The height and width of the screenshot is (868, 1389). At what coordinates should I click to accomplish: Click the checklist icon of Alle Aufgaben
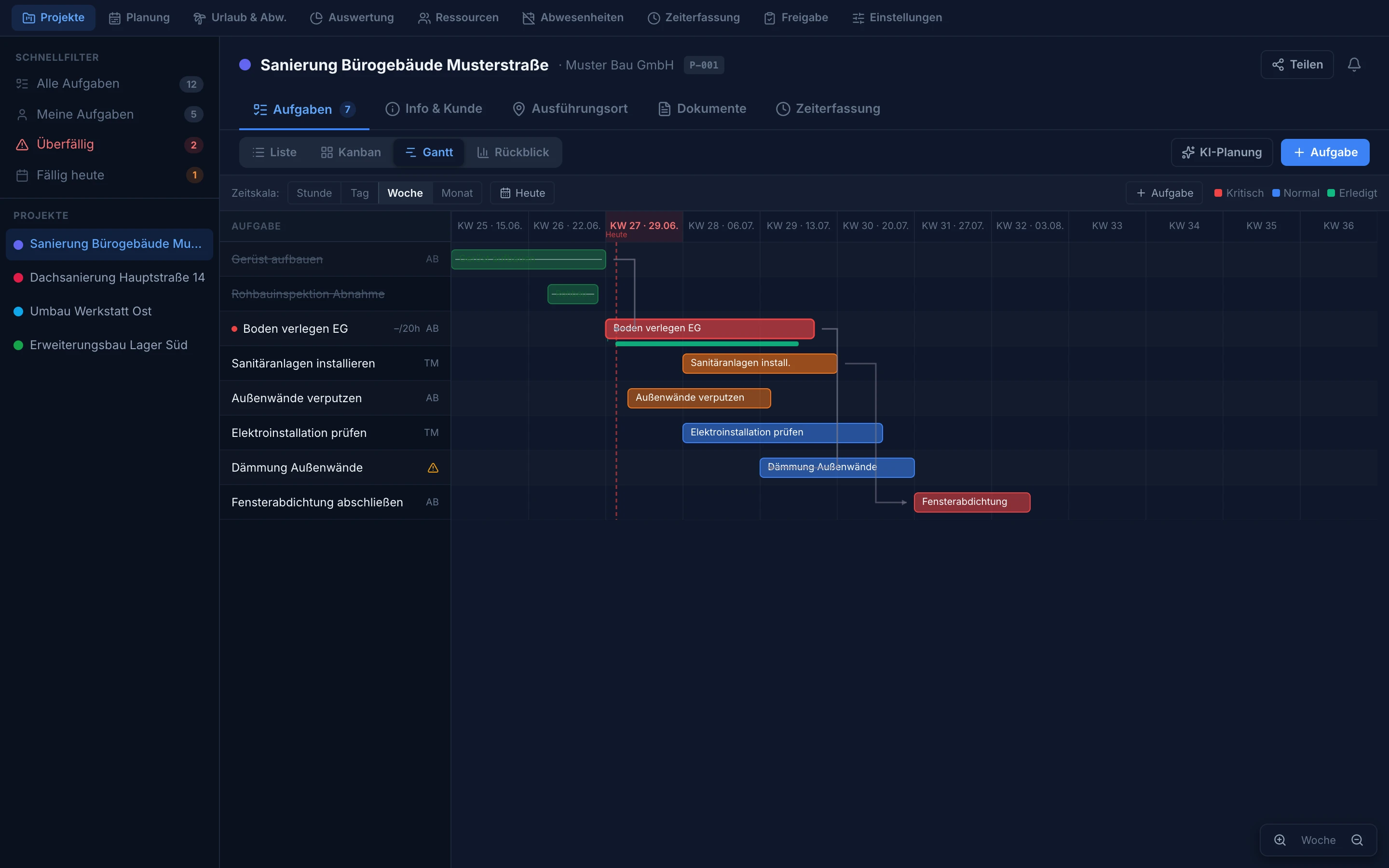tap(22, 84)
